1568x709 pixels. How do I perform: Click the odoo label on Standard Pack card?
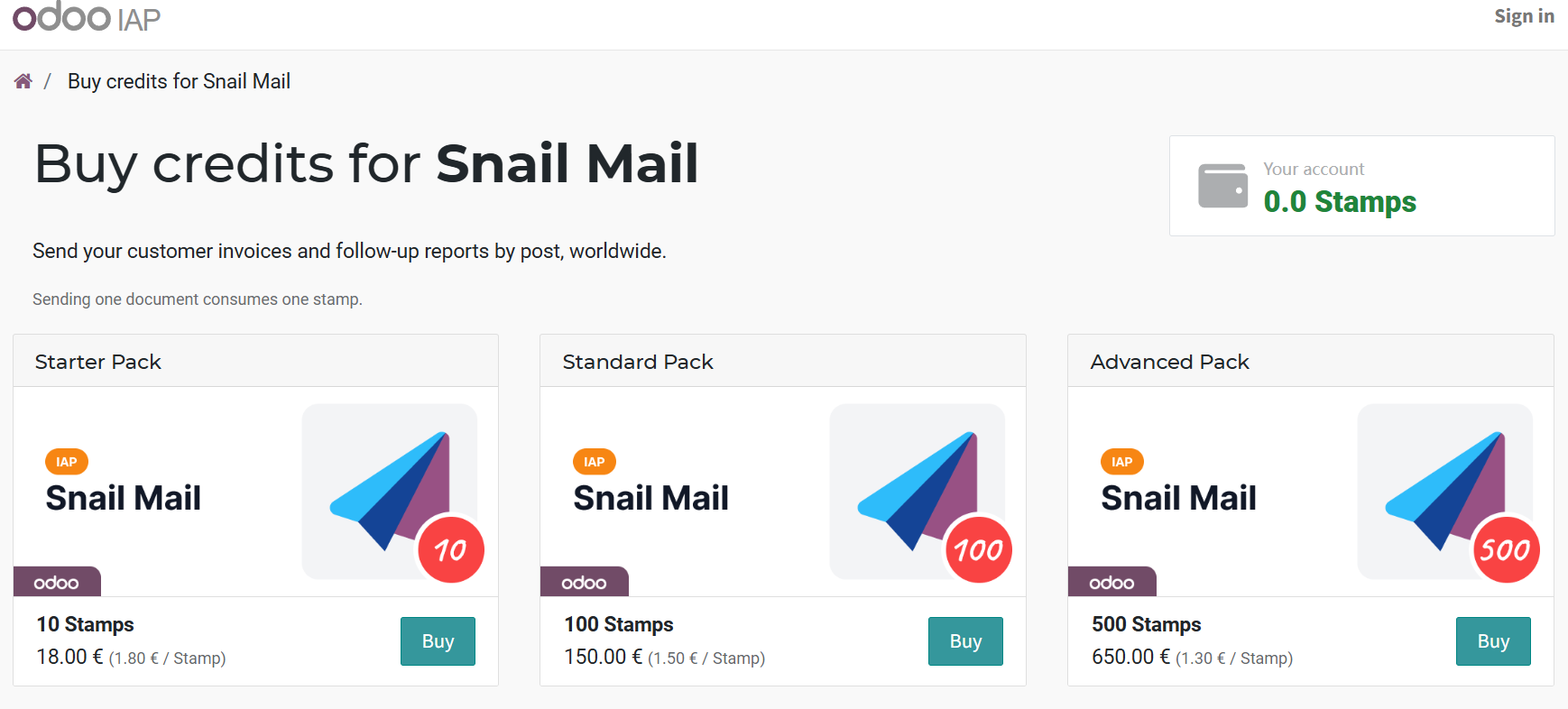click(584, 582)
